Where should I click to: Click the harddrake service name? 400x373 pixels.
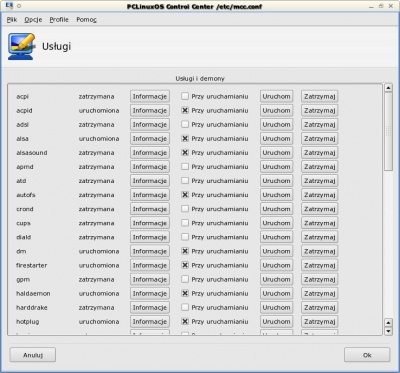(32, 307)
